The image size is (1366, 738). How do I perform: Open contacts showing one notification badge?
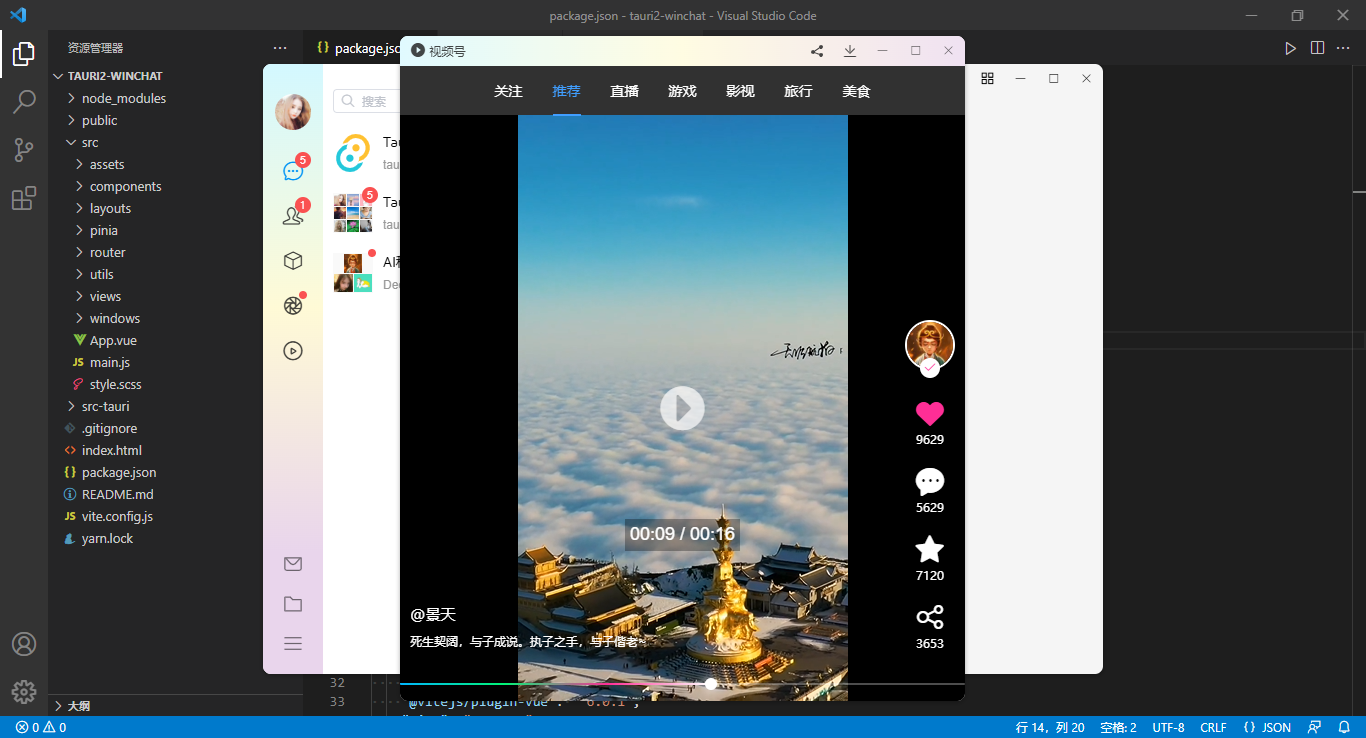click(292, 214)
